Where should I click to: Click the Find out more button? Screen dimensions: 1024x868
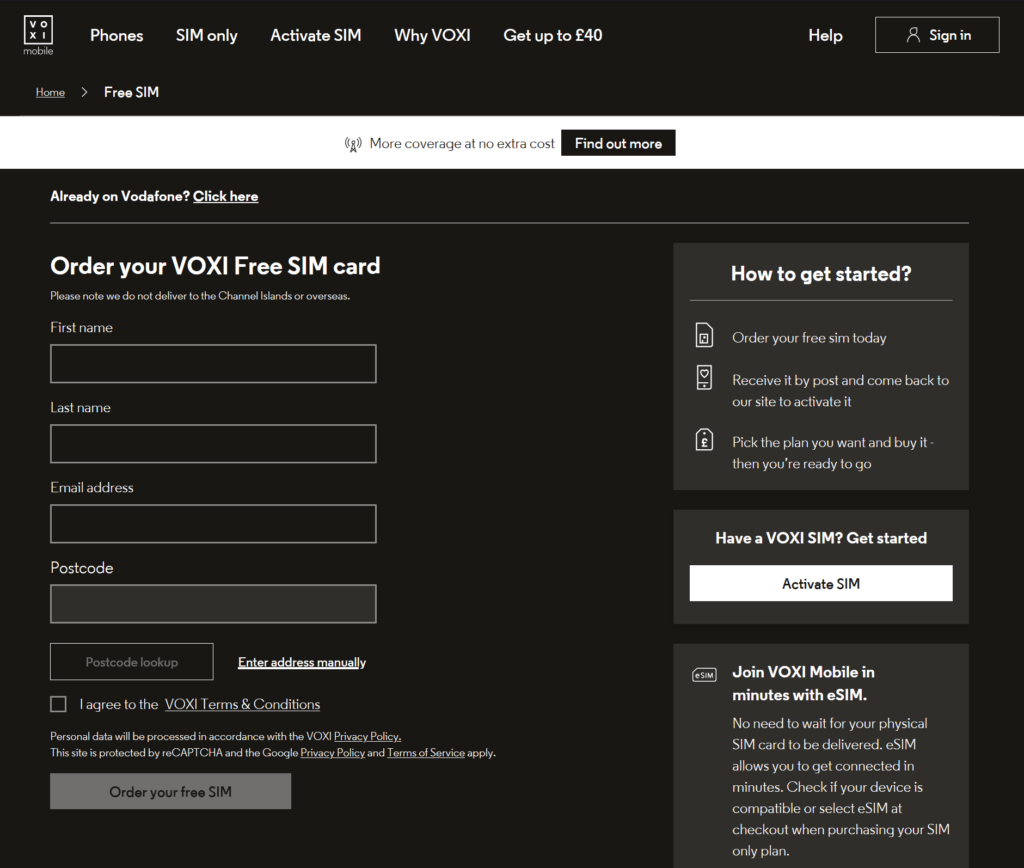click(x=618, y=143)
